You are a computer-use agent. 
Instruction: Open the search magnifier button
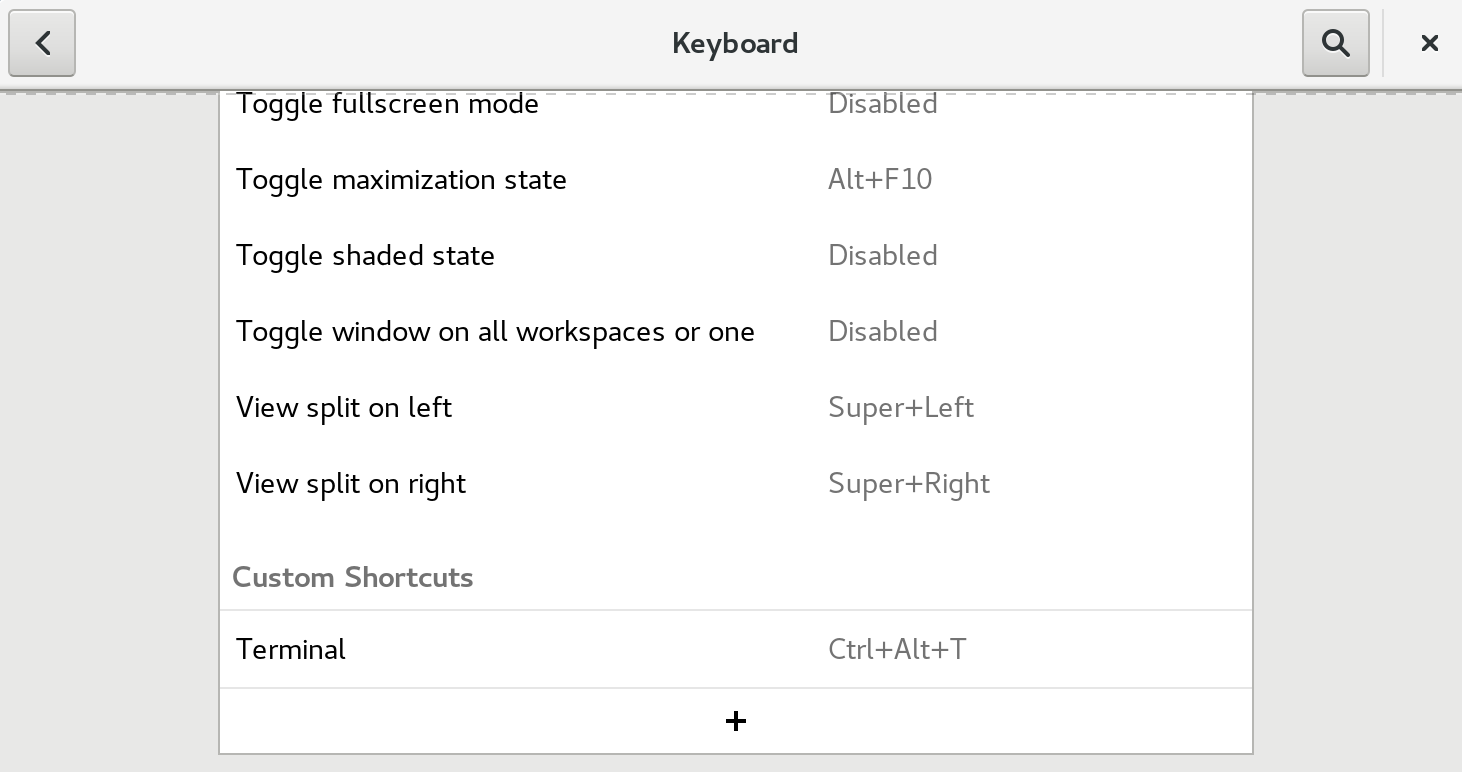click(x=1335, y=43)
